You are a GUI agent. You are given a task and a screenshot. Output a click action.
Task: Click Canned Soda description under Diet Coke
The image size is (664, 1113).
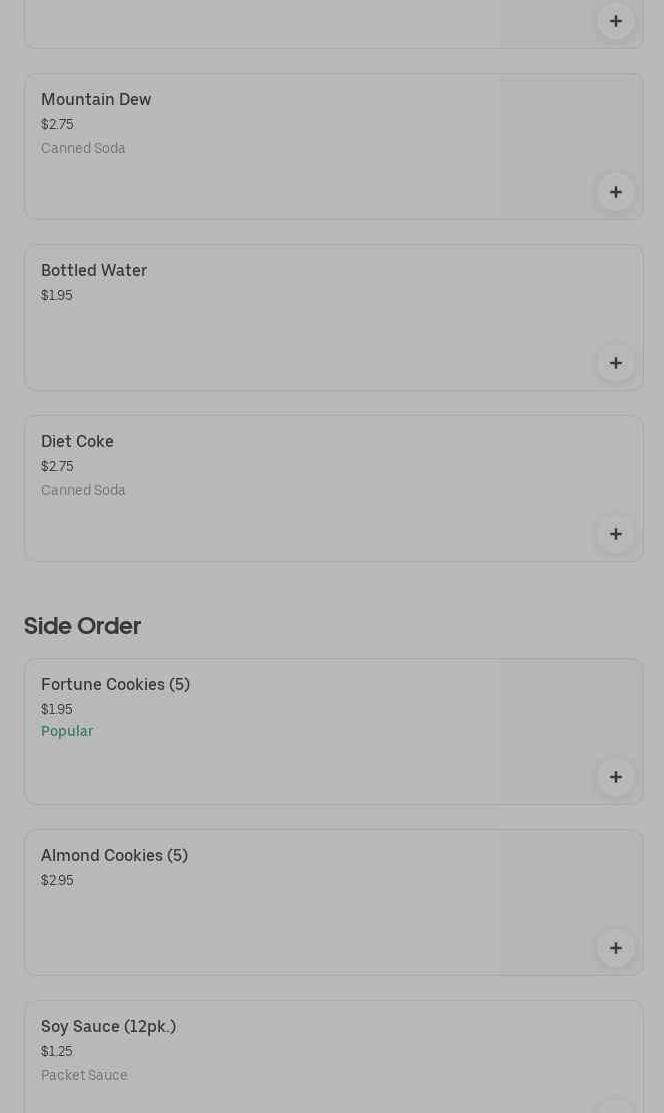point(83,491)
